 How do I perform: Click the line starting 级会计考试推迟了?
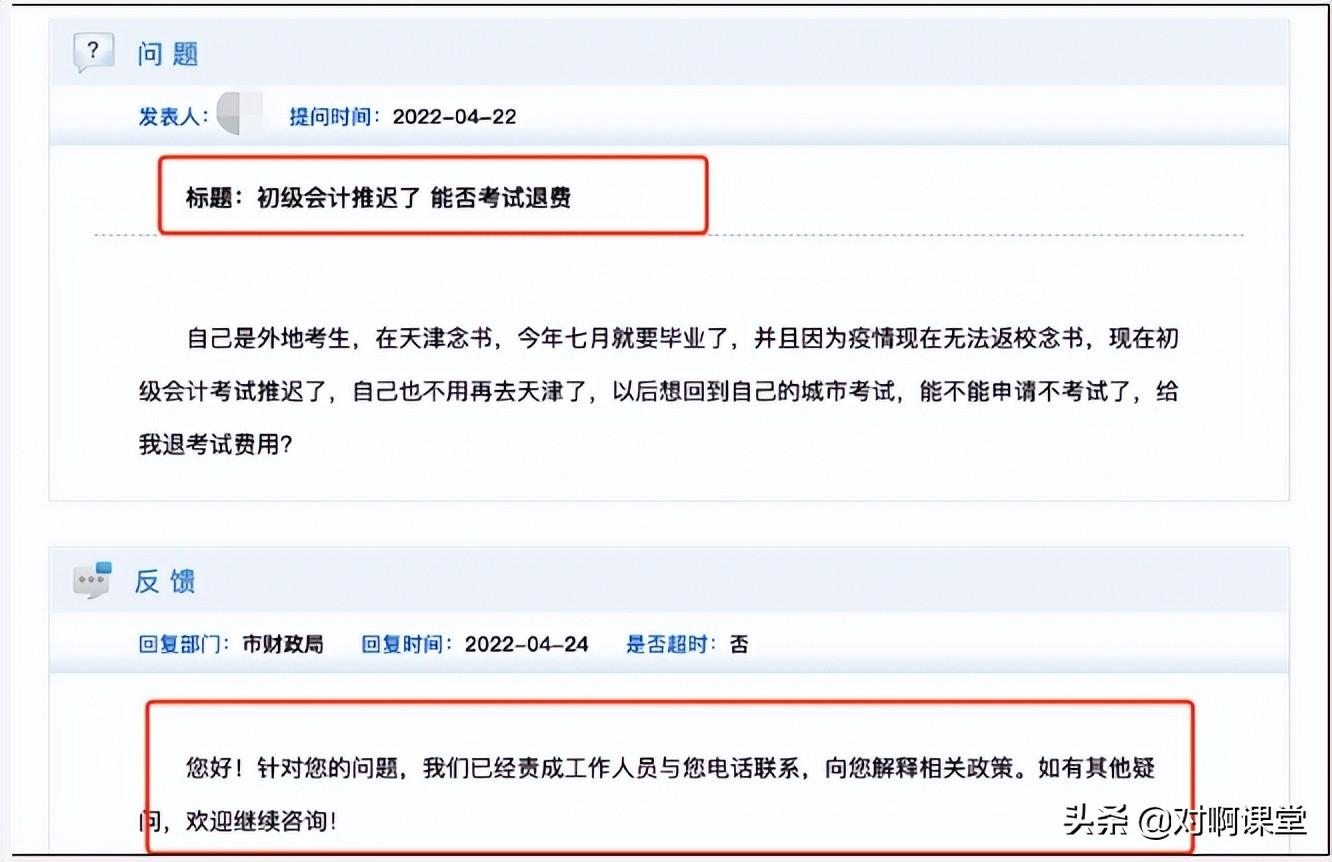(658, 391)
